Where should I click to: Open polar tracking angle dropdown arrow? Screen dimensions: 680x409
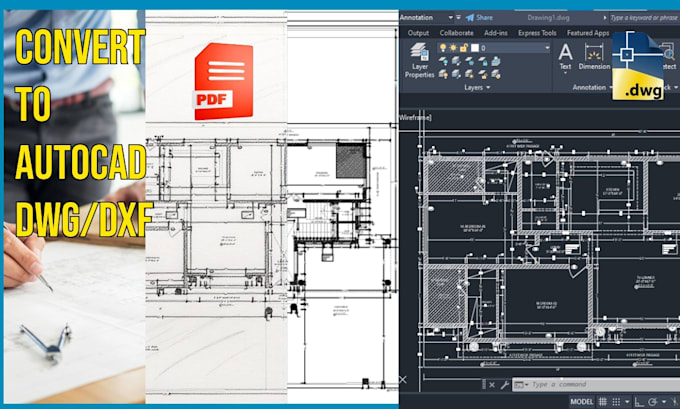coord(664,402)
